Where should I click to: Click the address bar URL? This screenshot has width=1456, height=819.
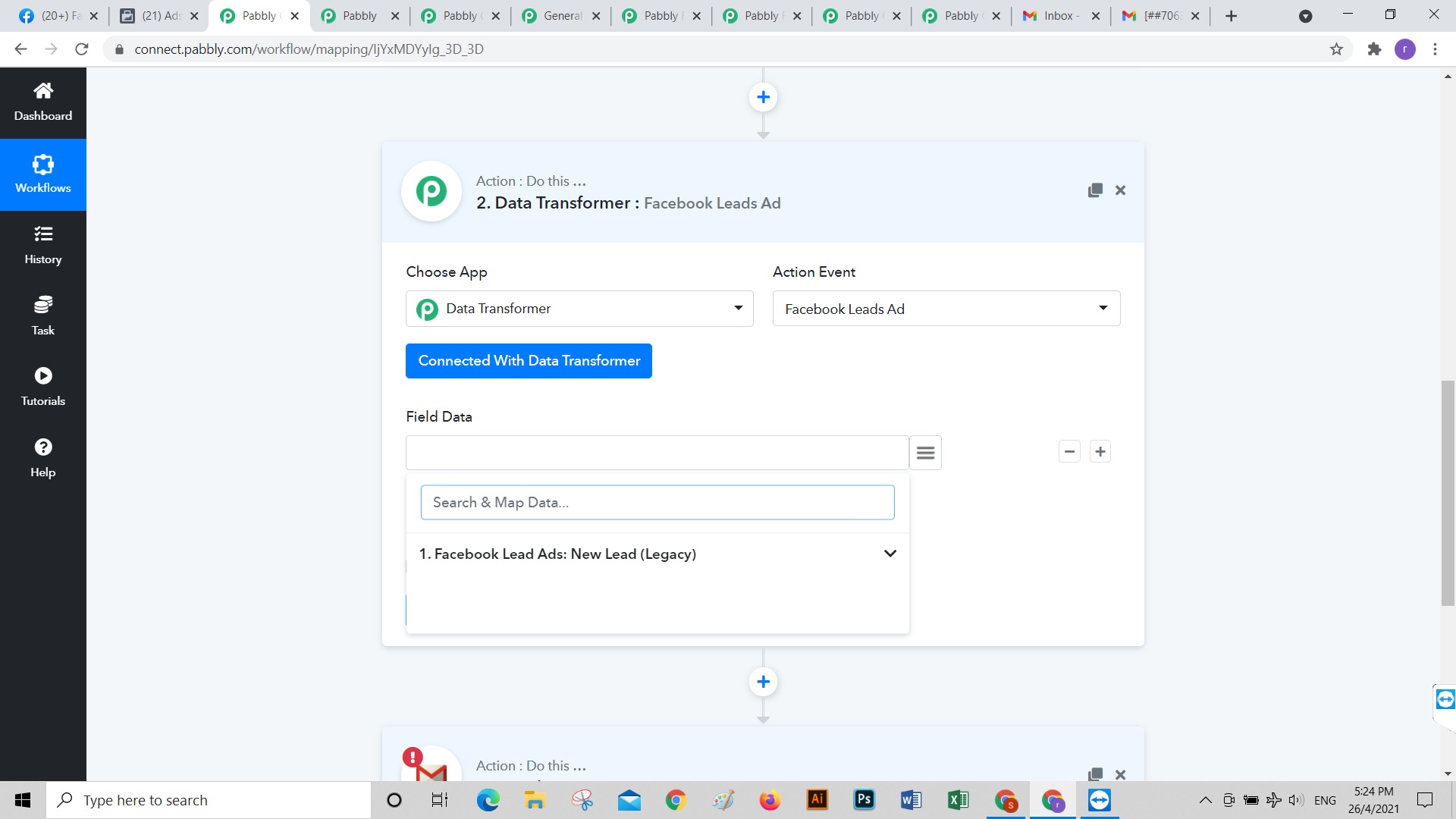tap(309, 49)
